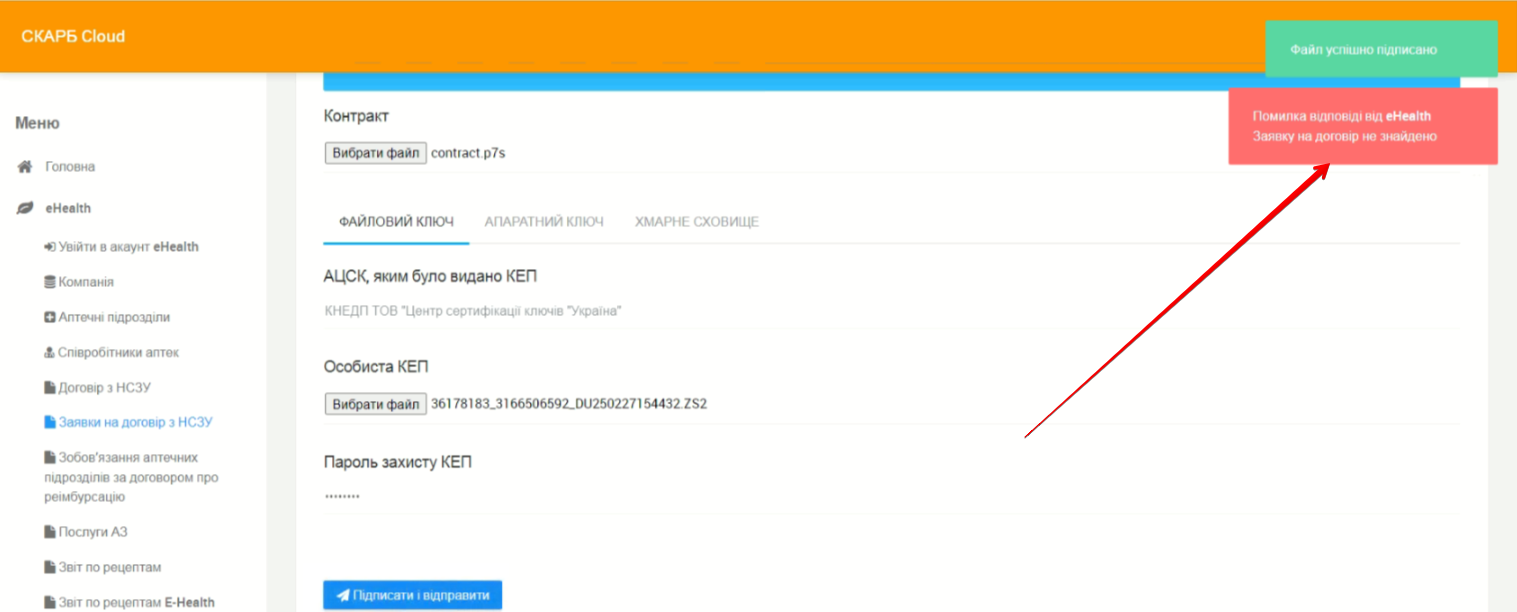Viewport: 1517px width, 612px height.
Task: Click the СКАРБ Cloud logo link
Action: [x=73, y=36]
